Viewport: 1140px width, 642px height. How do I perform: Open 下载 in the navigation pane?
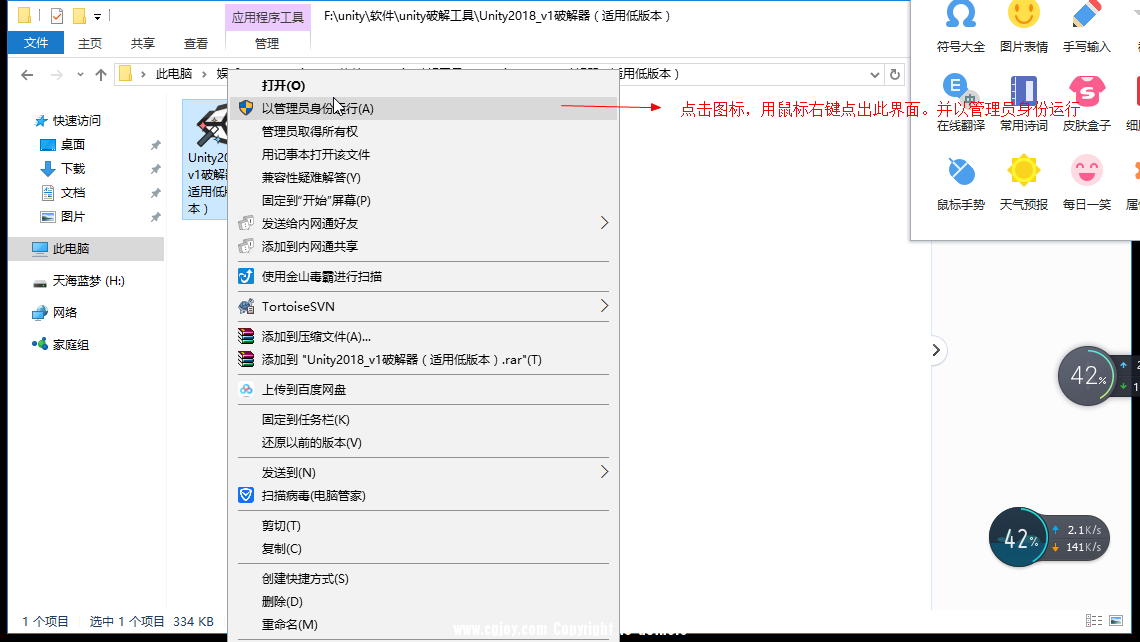coord(73,169)
